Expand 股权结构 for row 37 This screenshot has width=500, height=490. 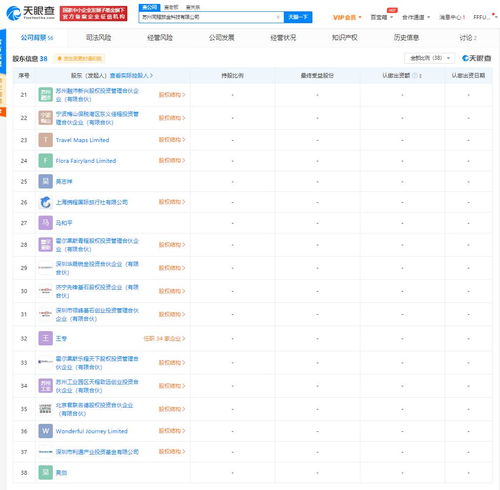tap(172, 452)
